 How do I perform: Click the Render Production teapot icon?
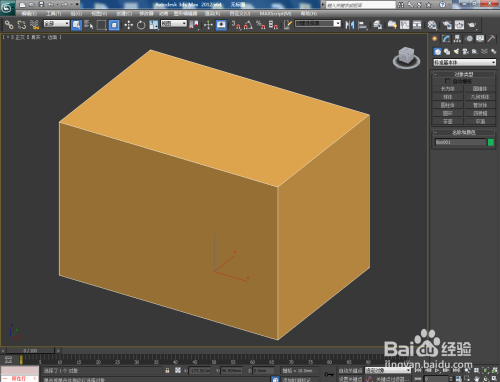[472, 25]
